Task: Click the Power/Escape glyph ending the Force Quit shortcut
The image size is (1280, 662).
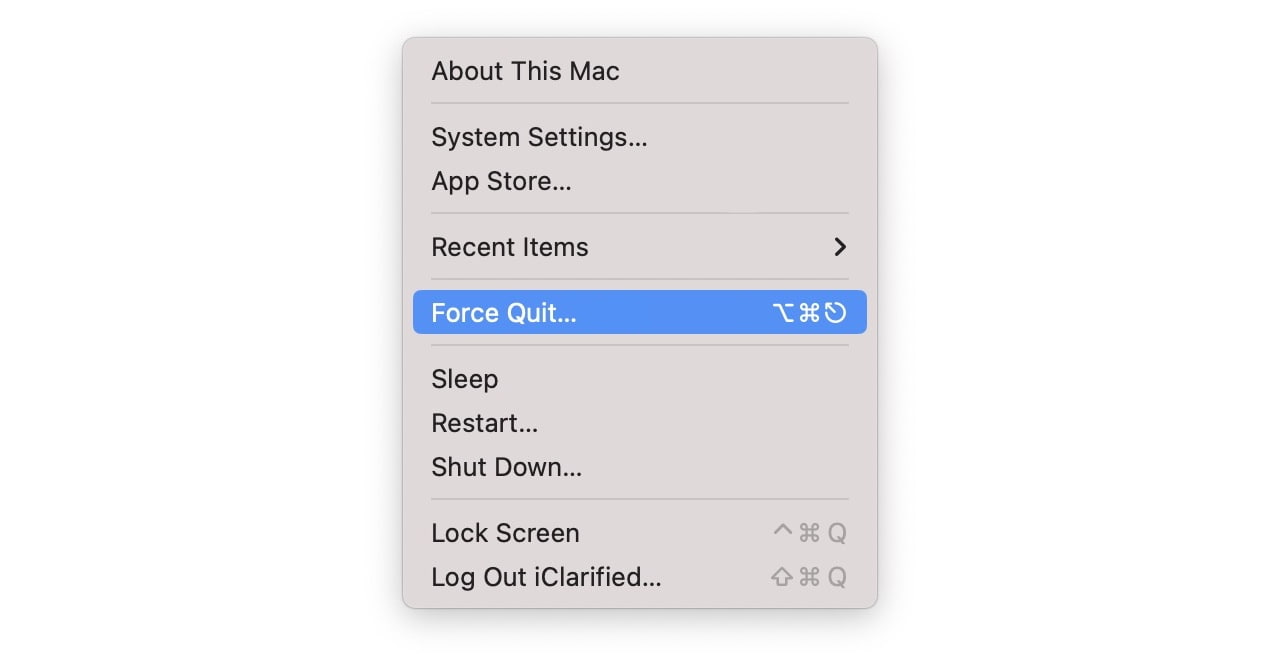Action: 838,312
